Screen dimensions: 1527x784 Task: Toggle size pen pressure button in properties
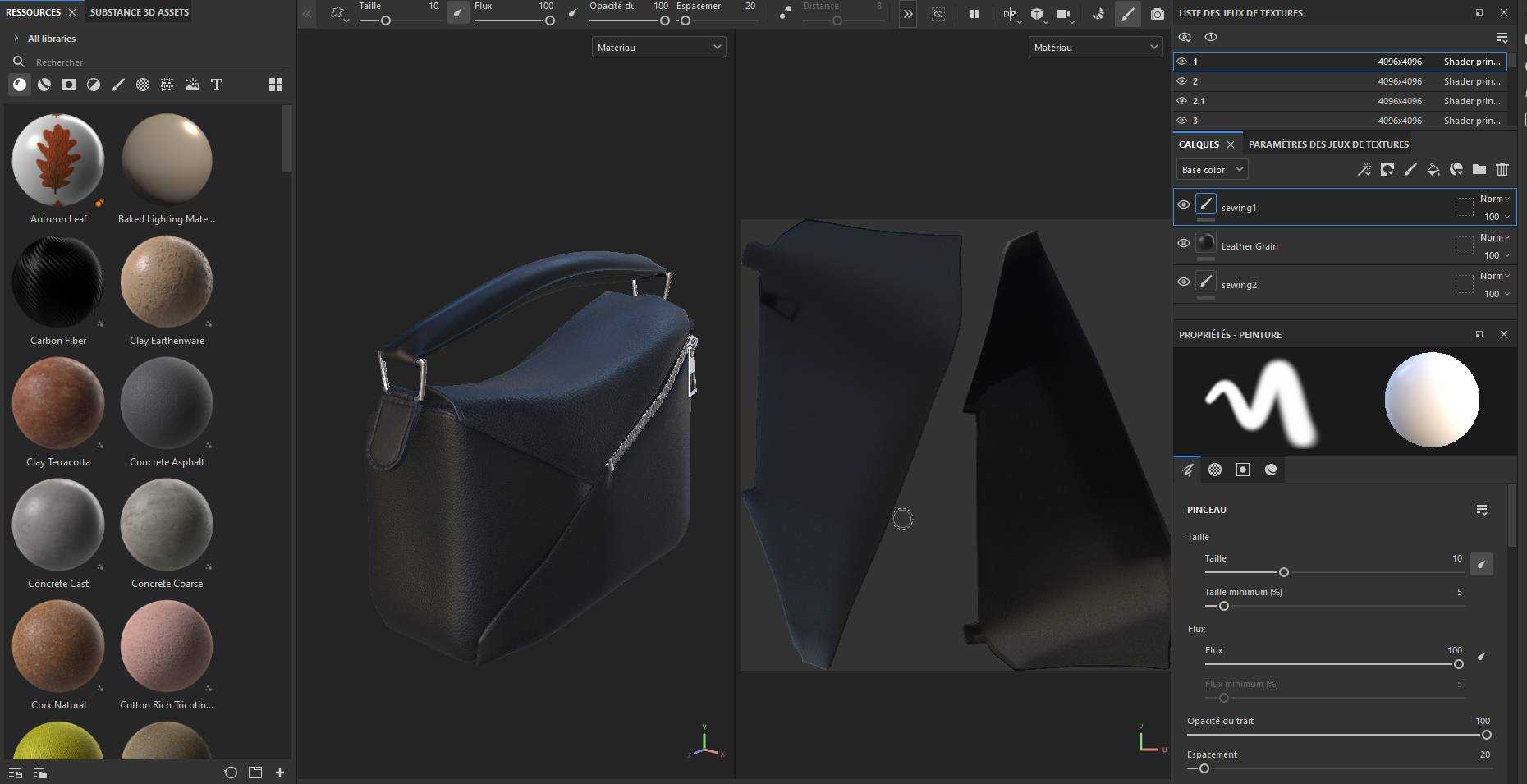[x=1482, y=564]
